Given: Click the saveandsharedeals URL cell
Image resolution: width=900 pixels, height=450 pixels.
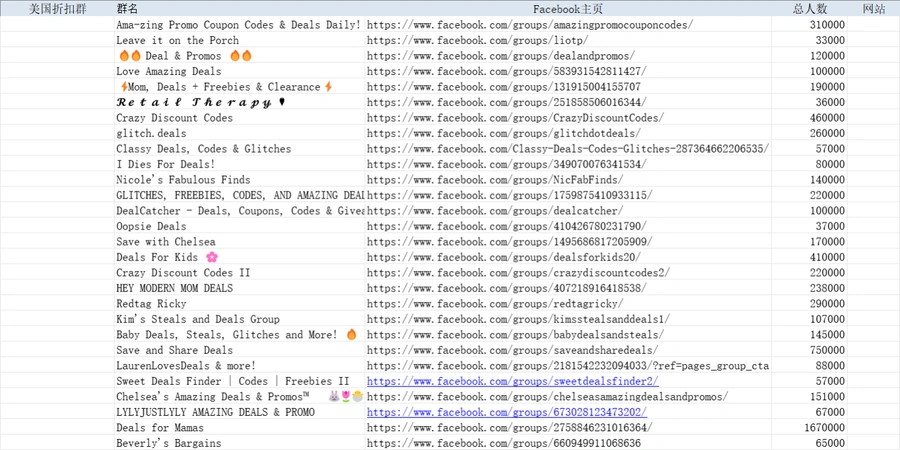Looking at the screenshot, I should (568, 350).
